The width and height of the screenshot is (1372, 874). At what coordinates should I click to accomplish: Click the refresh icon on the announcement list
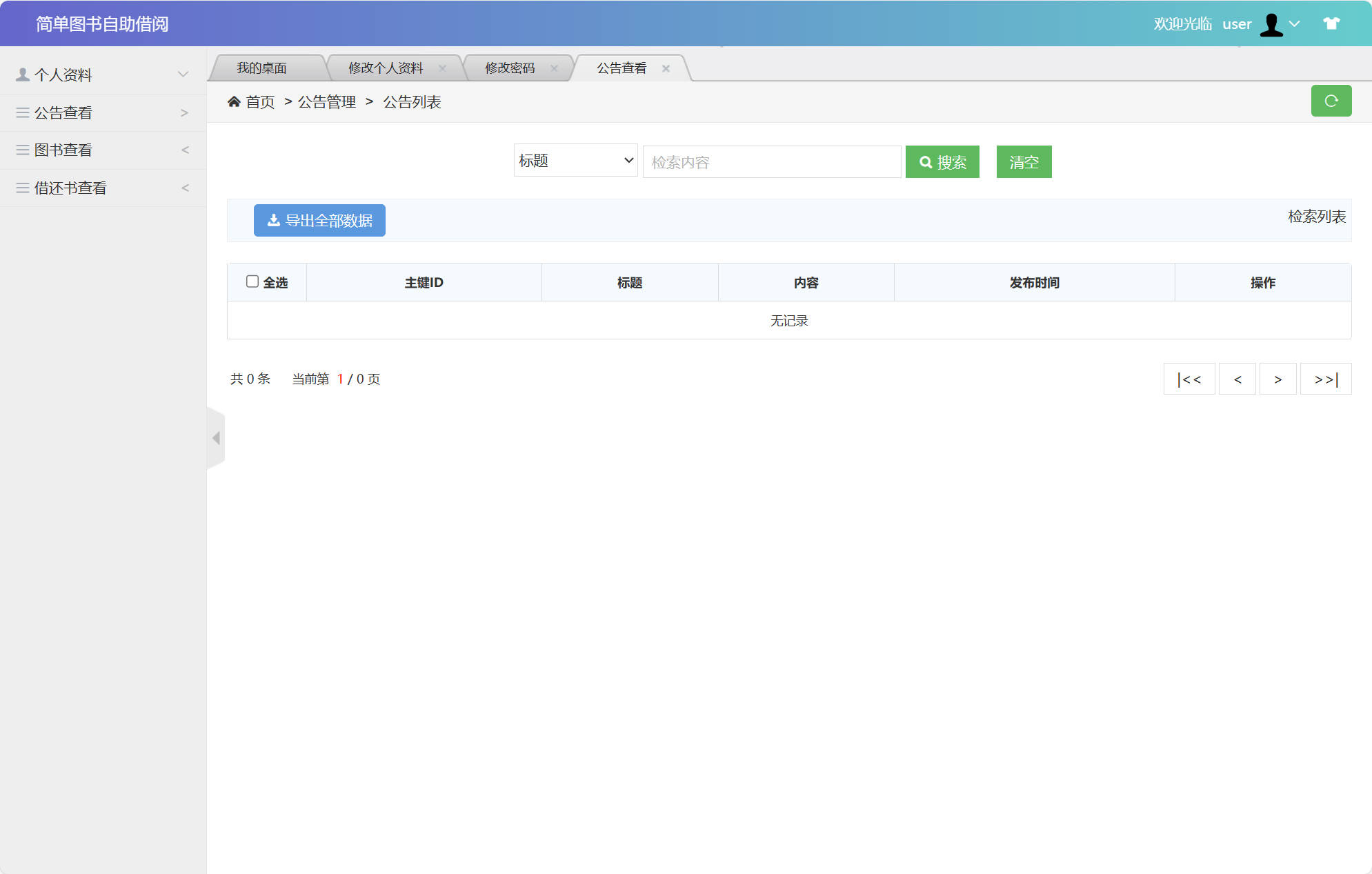[x=1332, y=101]
